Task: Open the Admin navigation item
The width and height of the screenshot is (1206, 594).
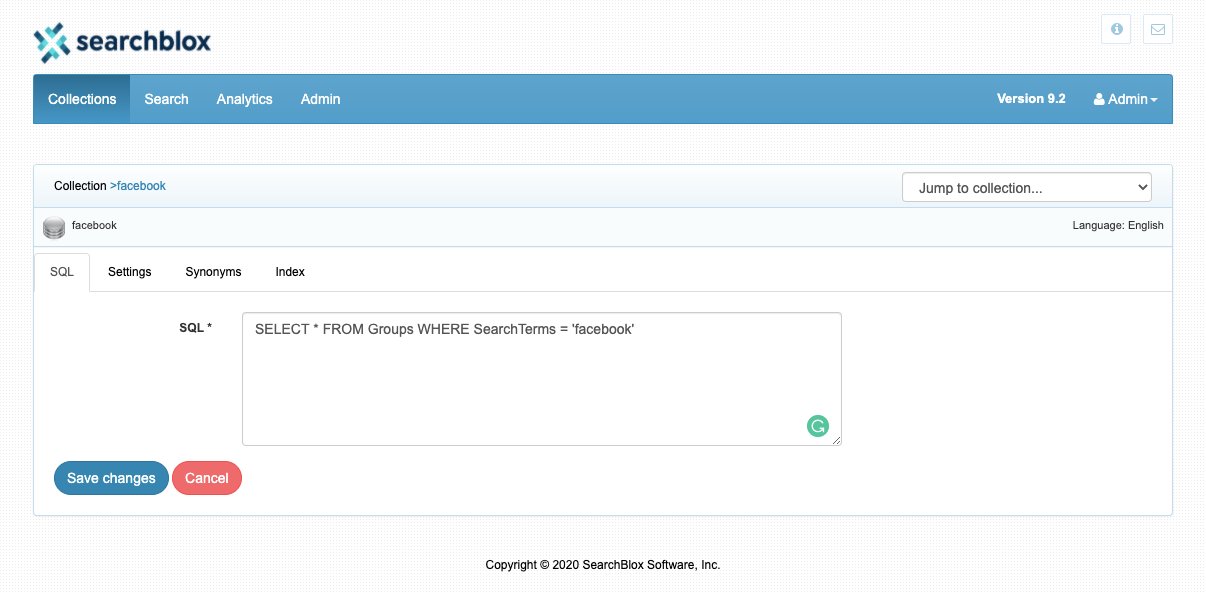Action: [321, 99]
